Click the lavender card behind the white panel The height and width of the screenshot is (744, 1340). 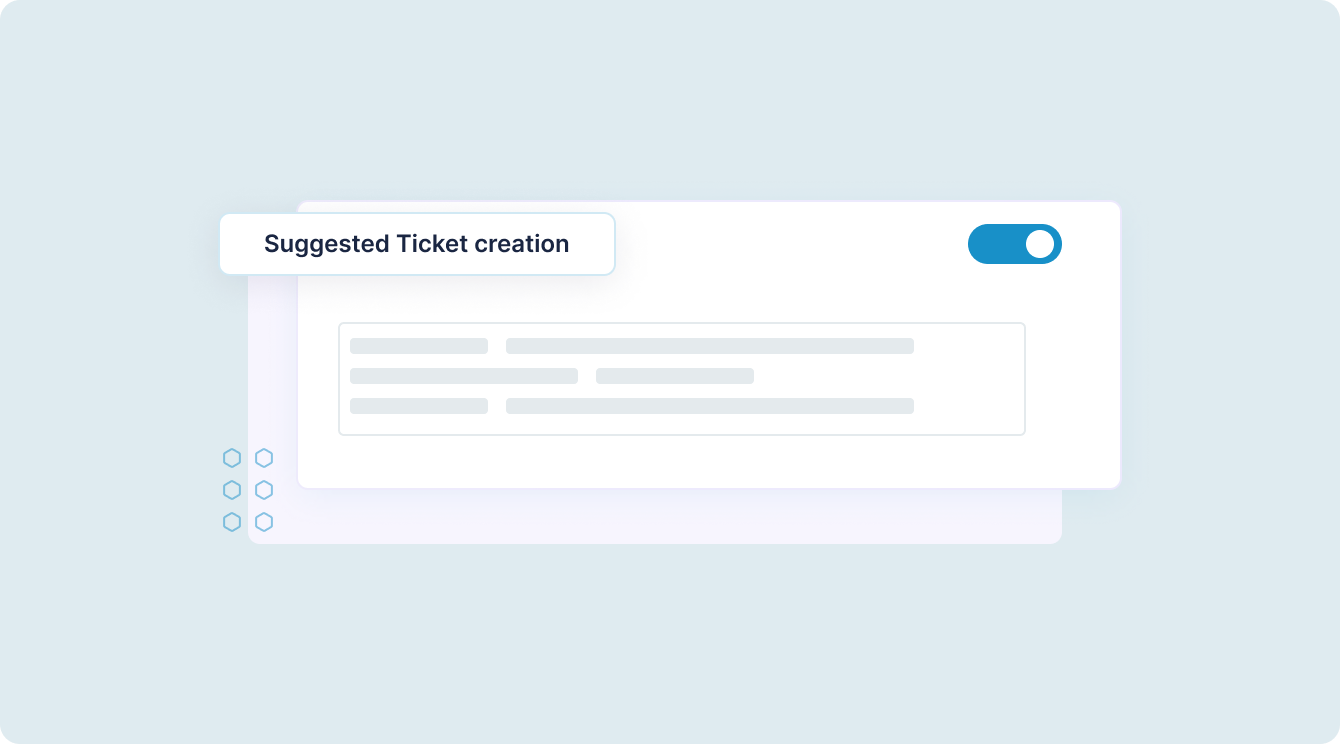pos(650,518)
